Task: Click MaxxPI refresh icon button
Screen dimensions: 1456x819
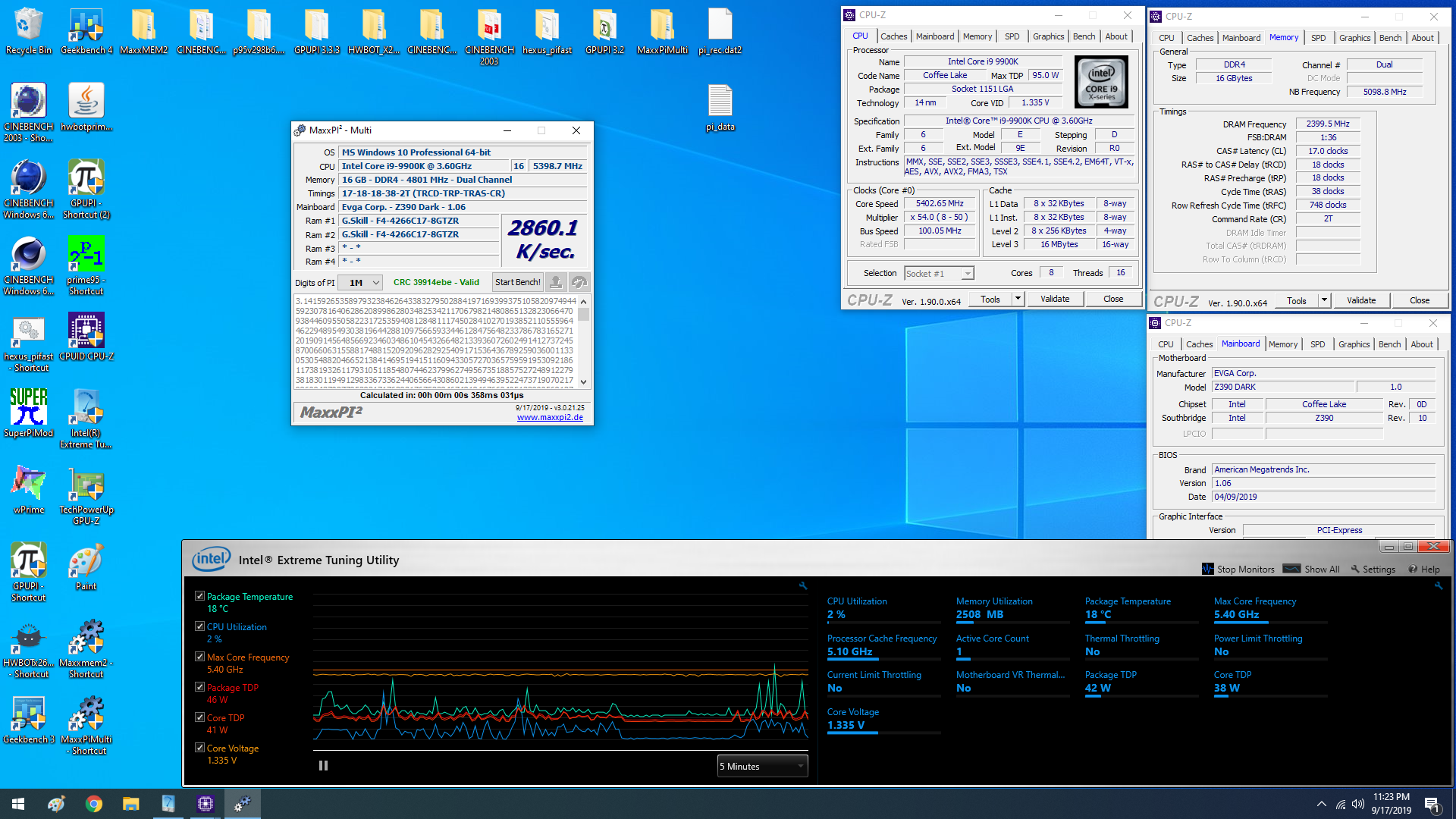Action: [x=579, y=282]
